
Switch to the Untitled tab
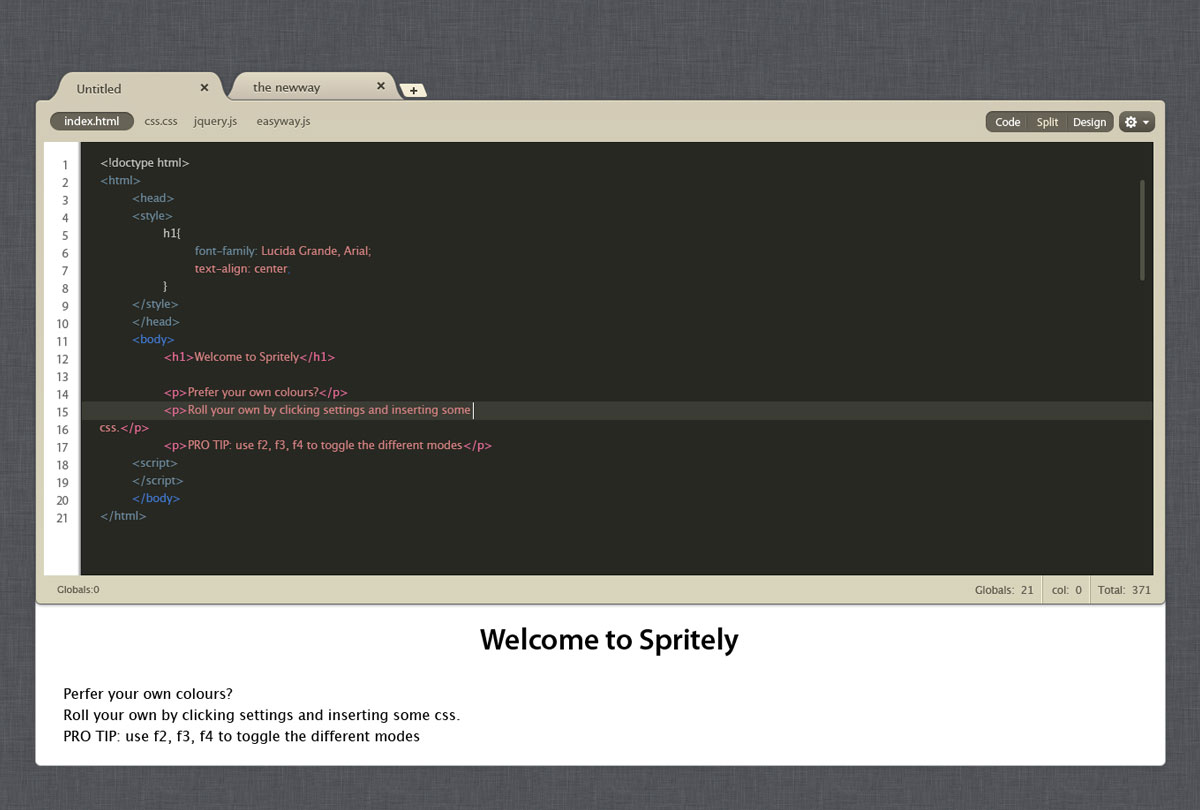[x=135, y=88]
